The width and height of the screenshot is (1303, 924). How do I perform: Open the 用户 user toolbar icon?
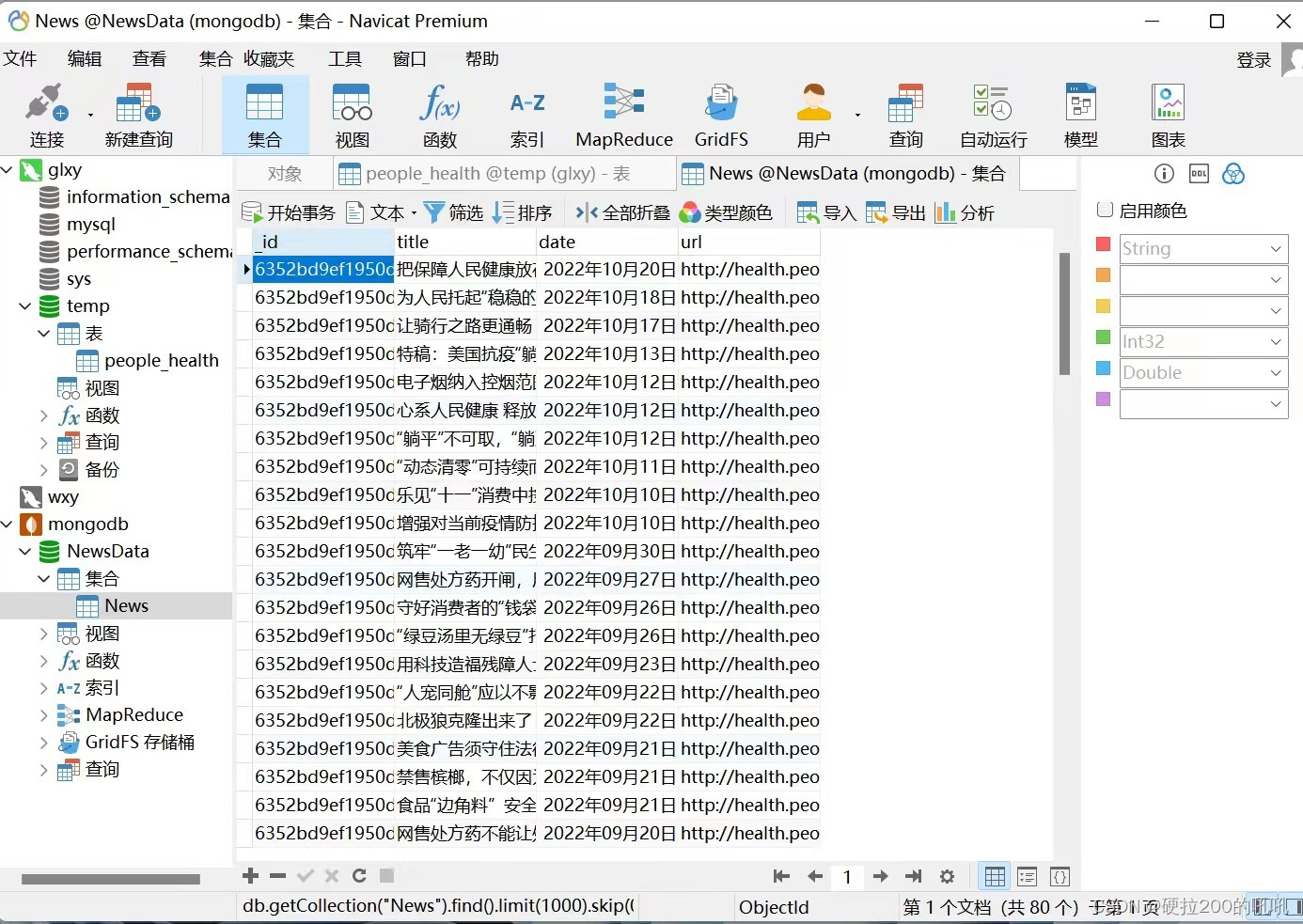tap(814, 116)
